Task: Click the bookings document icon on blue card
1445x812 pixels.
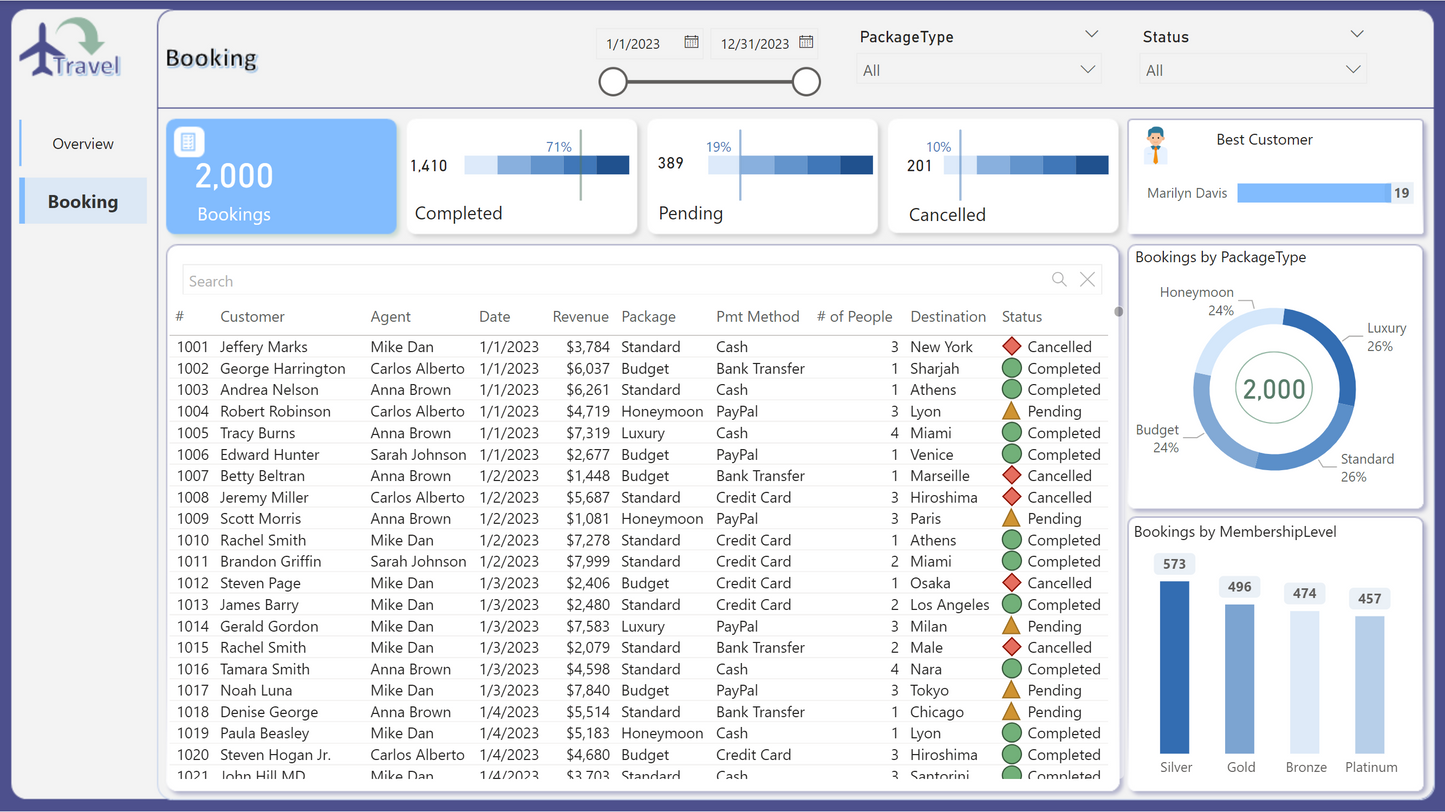Action: click(189, 142)
